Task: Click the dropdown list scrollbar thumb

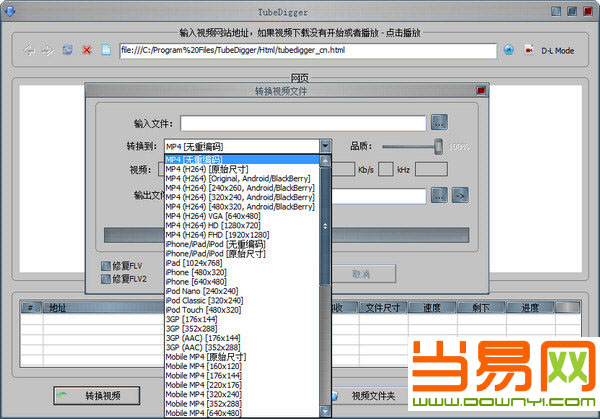Action: click(x=325, y=226)
